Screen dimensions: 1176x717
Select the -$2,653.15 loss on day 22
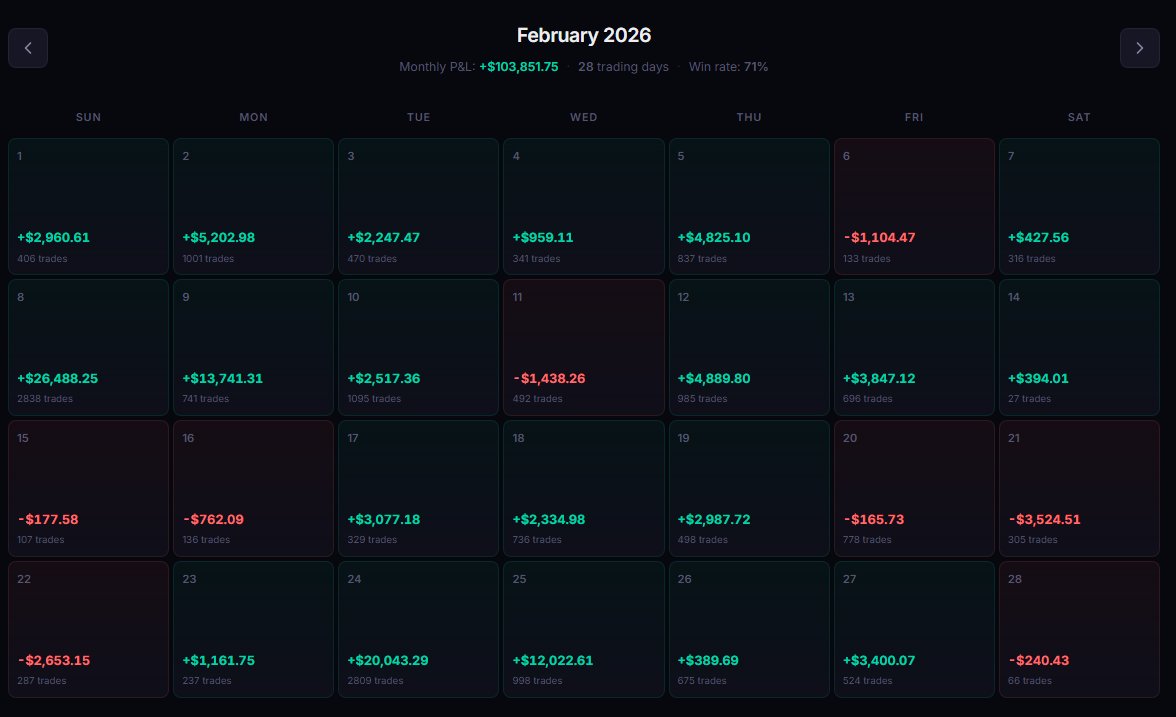point(53,661)
